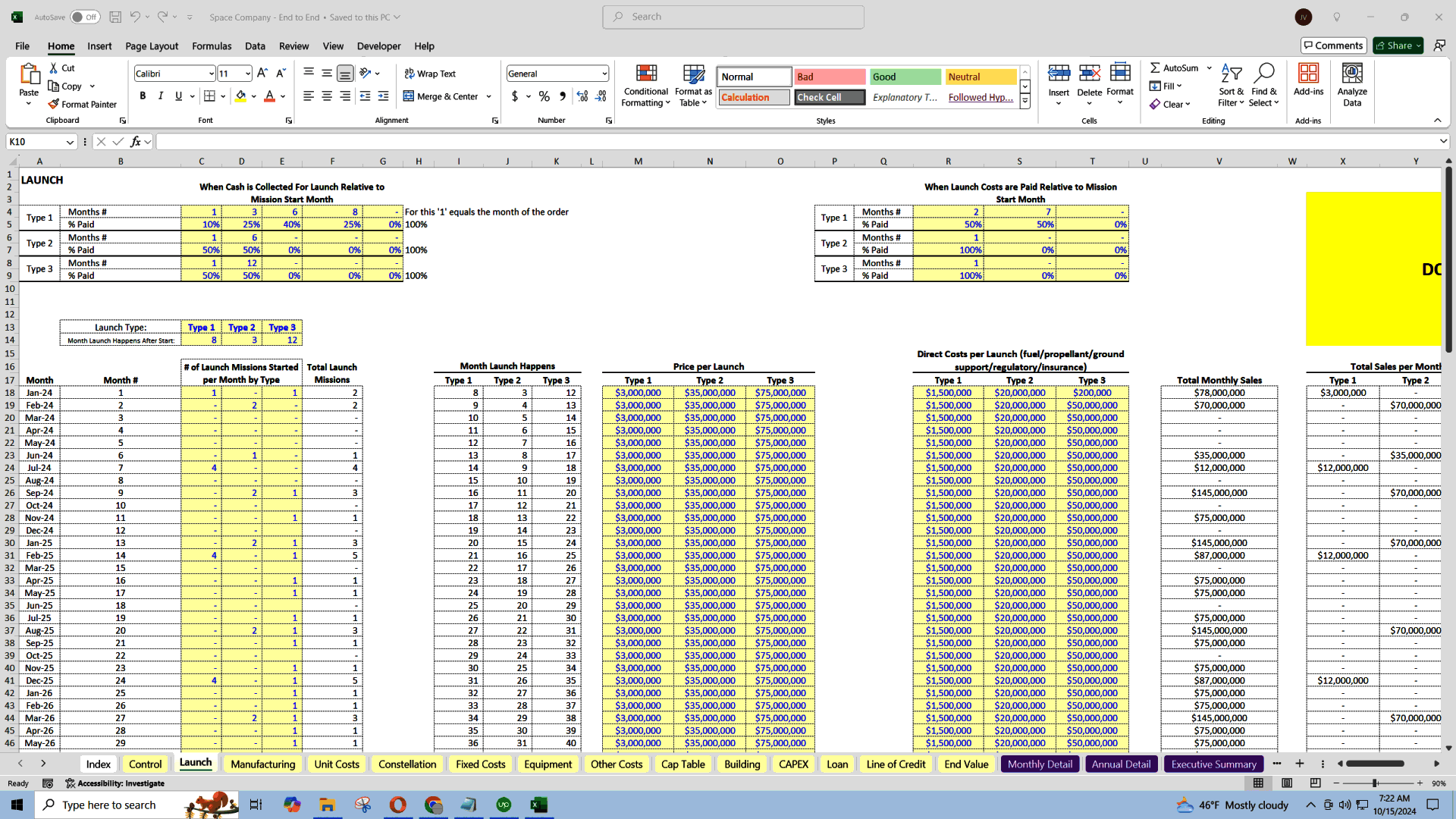The image size is (1456, 819).
Task: Click the Insert Function fx icon
Action: [135, 142]
